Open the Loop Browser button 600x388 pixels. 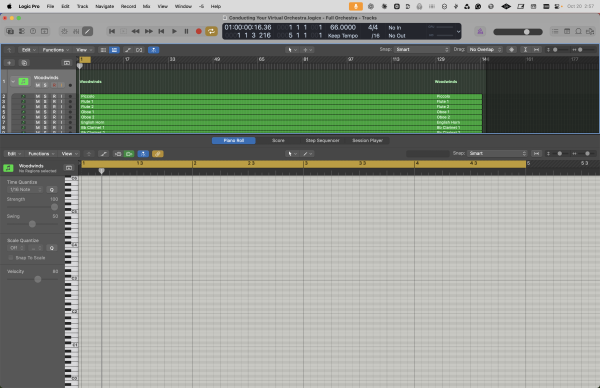point(579,31)
